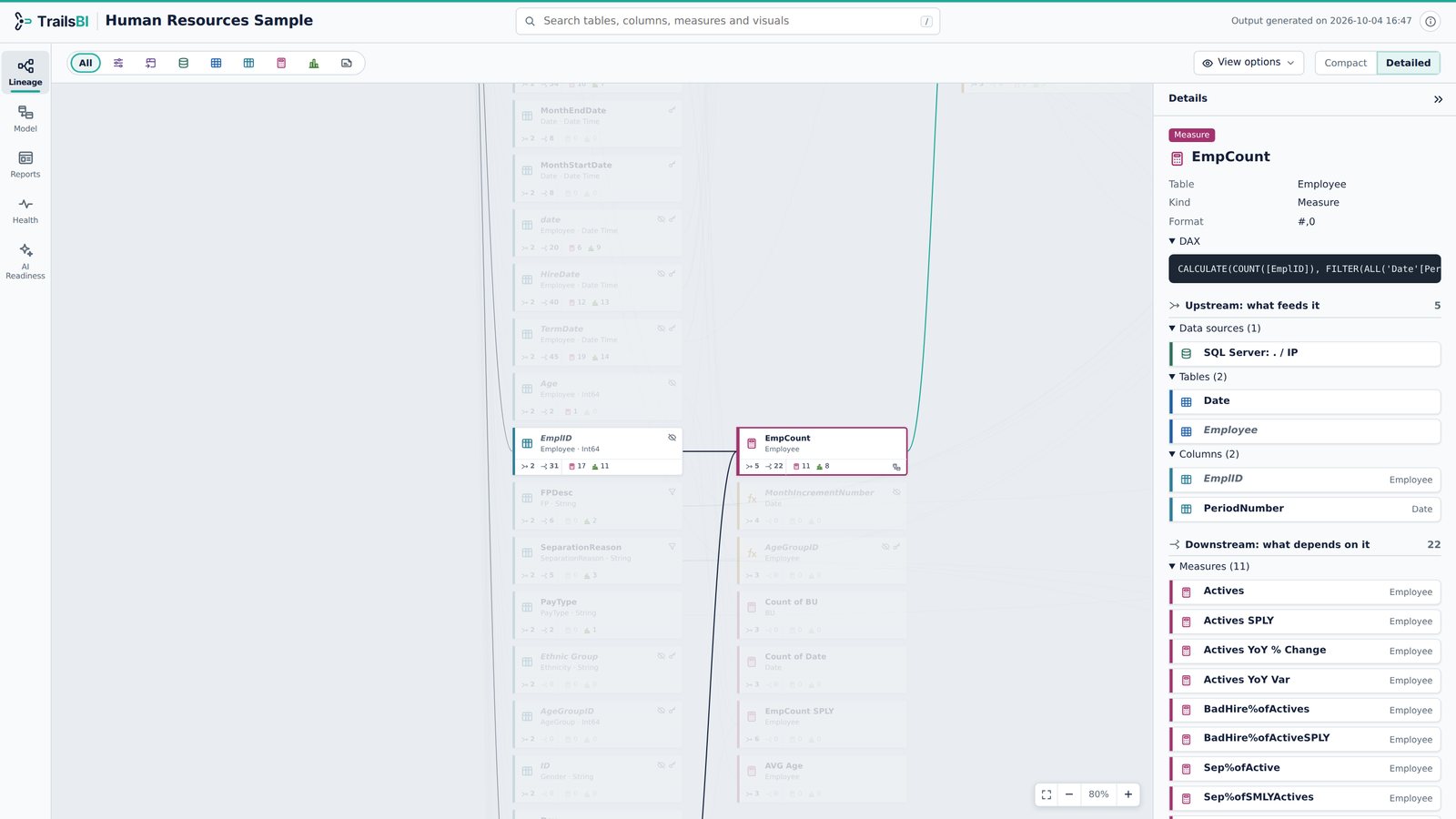The width and height of the screenshot is (1456, 819).
Task: Click hidden-eye icon on EmplID node
Action: click(672, 438)
